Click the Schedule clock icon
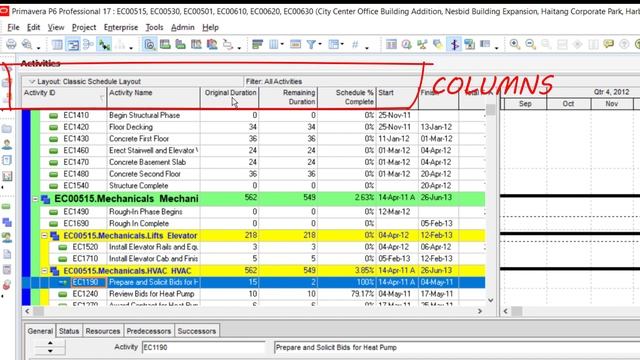640x360 pixels. [407, 44]
